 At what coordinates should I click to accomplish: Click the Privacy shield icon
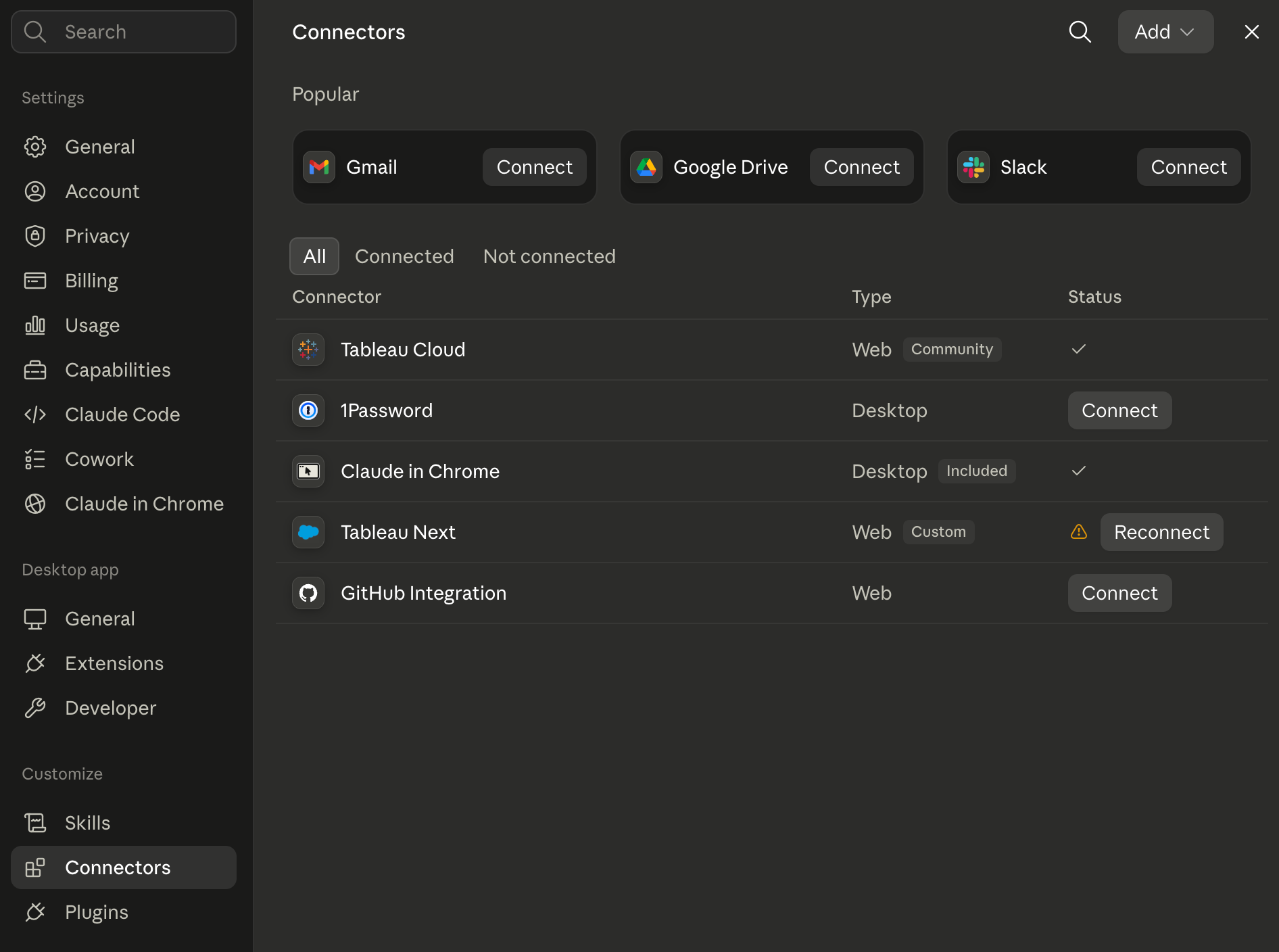pos(35,236)
